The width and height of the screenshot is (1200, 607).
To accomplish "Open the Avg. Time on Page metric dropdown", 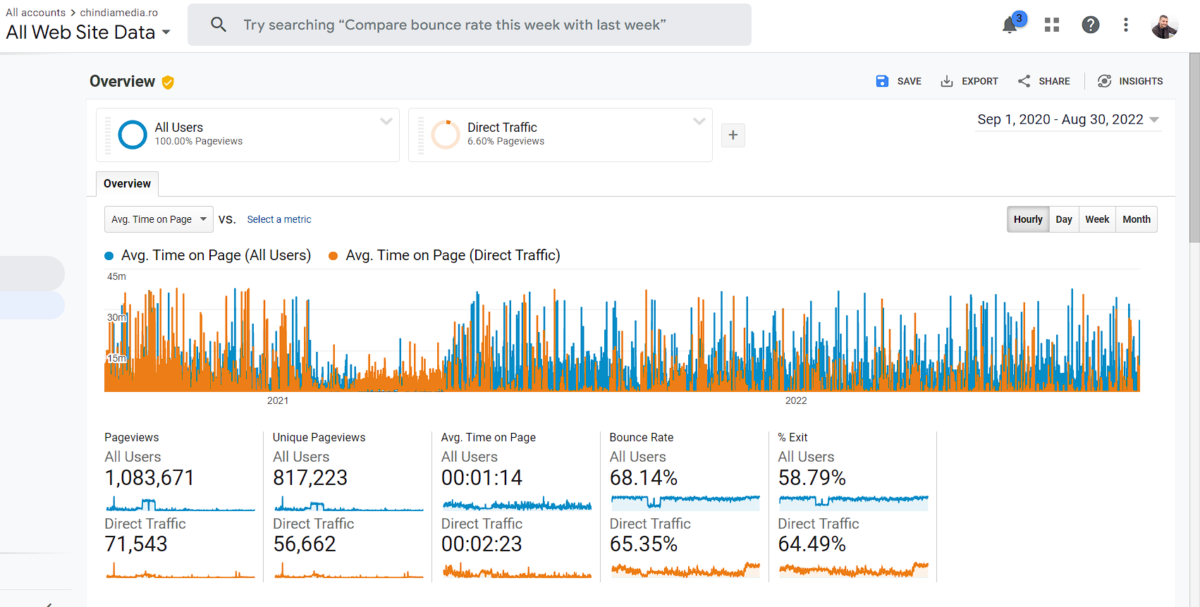I will tap(158, 219).
